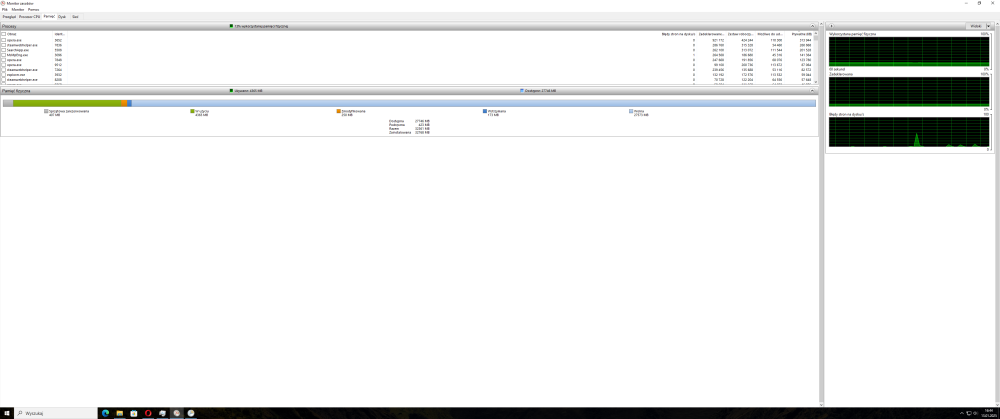
Task: Open the Windows Start menu
Action: tap(5, 413)
